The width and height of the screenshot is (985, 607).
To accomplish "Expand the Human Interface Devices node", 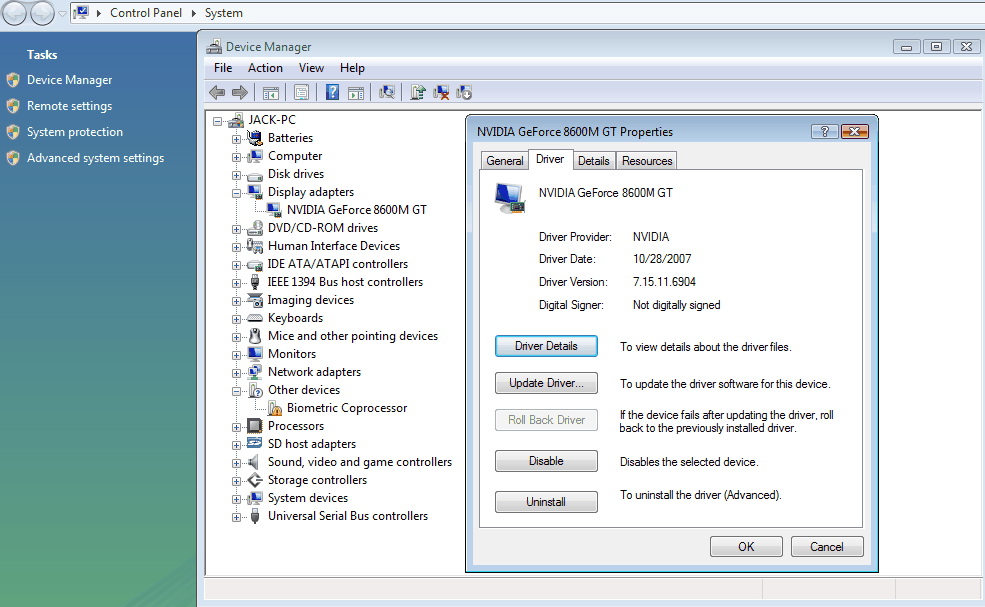I will pos(236,247).
